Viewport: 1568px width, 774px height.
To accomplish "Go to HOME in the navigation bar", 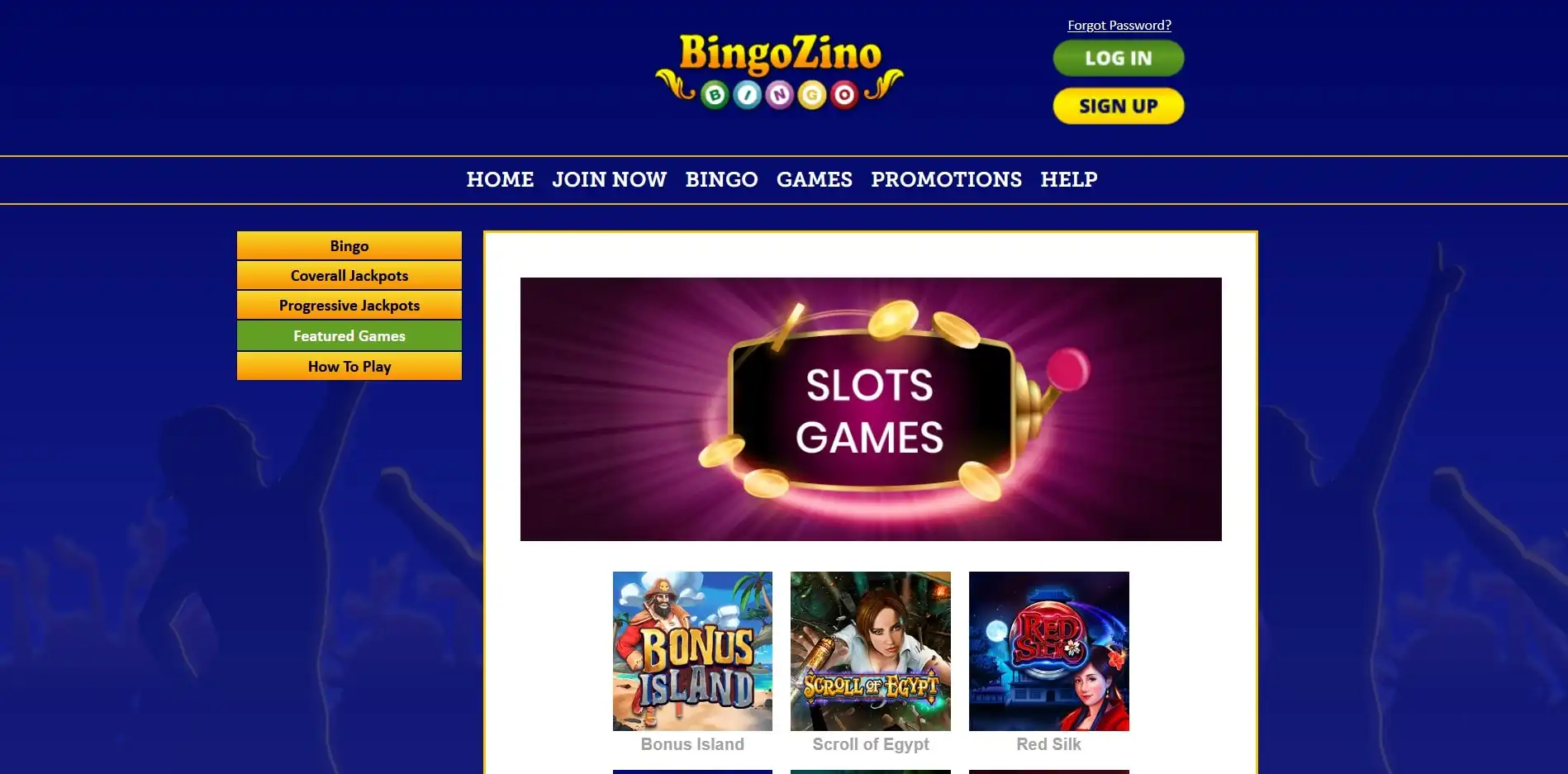I will (x=500, y=179).
